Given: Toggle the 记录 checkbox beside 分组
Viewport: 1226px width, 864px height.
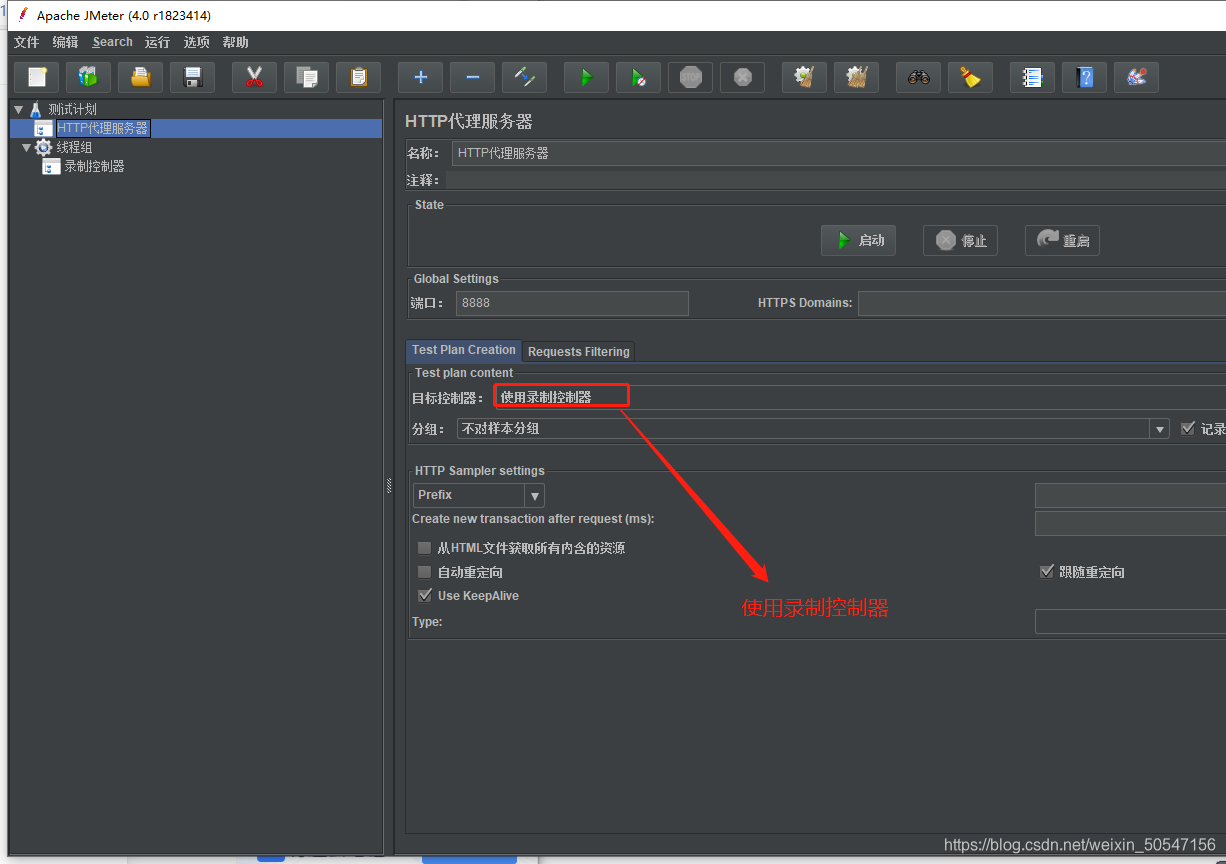Looking at the screenshot, I should pos(1188,428).
